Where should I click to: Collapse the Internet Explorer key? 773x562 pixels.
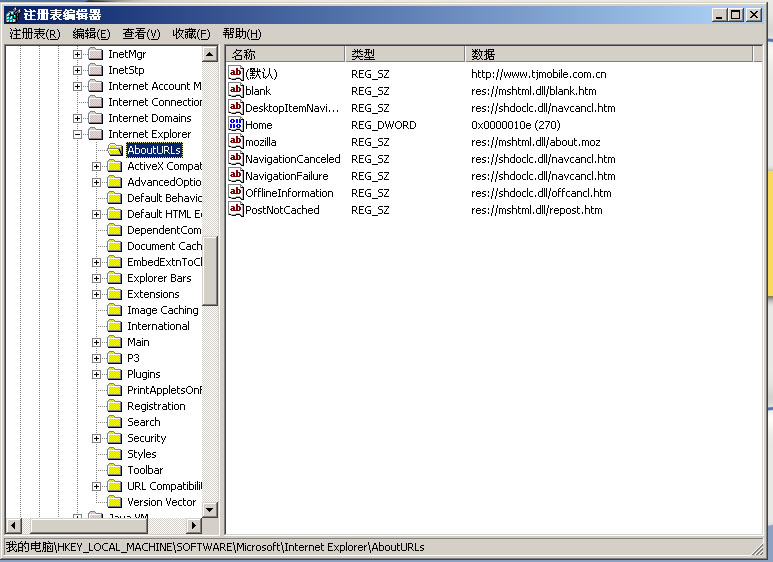[x=77, y=134]
